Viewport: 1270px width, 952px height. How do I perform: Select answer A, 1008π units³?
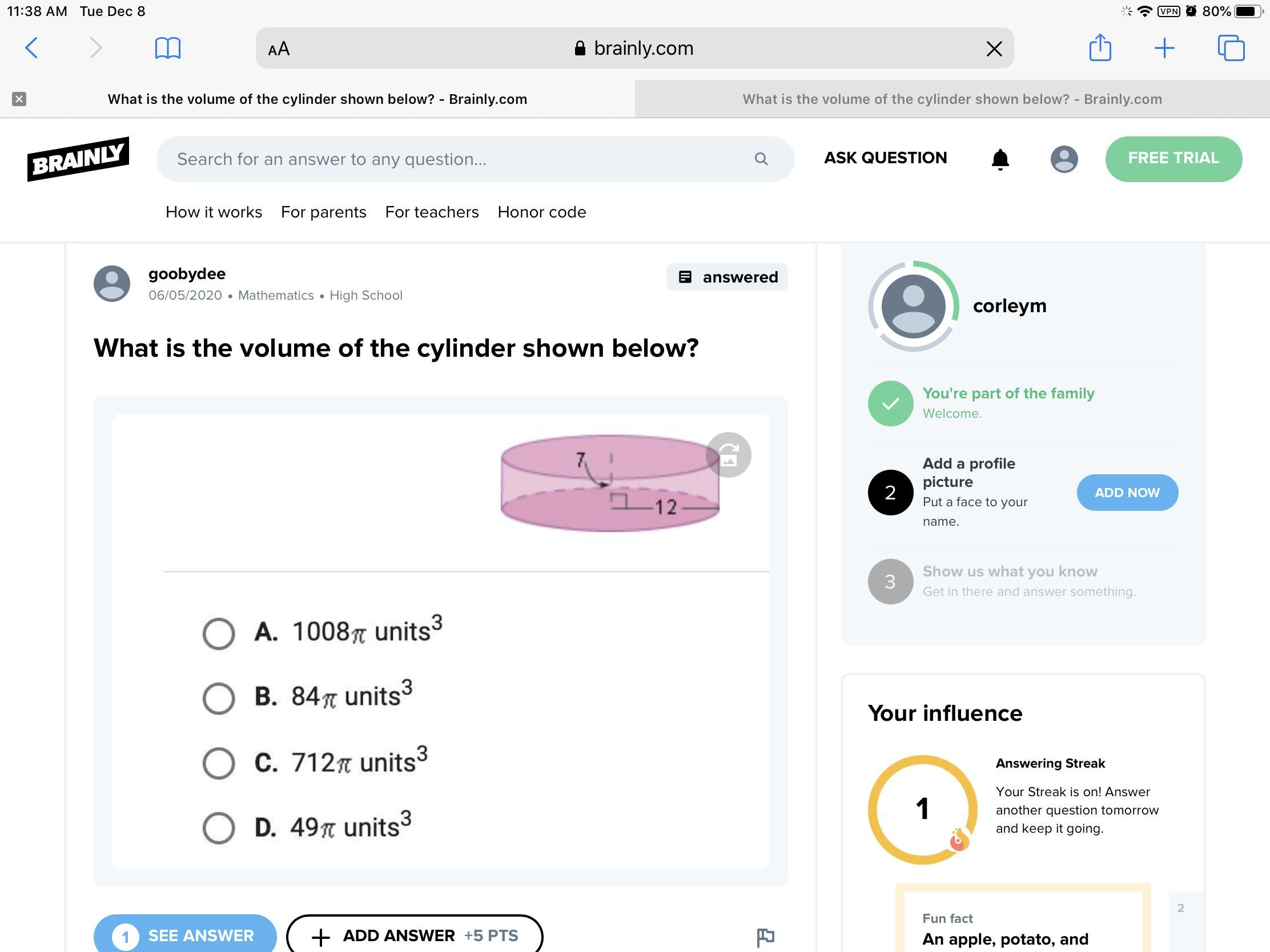click(219, 634)
